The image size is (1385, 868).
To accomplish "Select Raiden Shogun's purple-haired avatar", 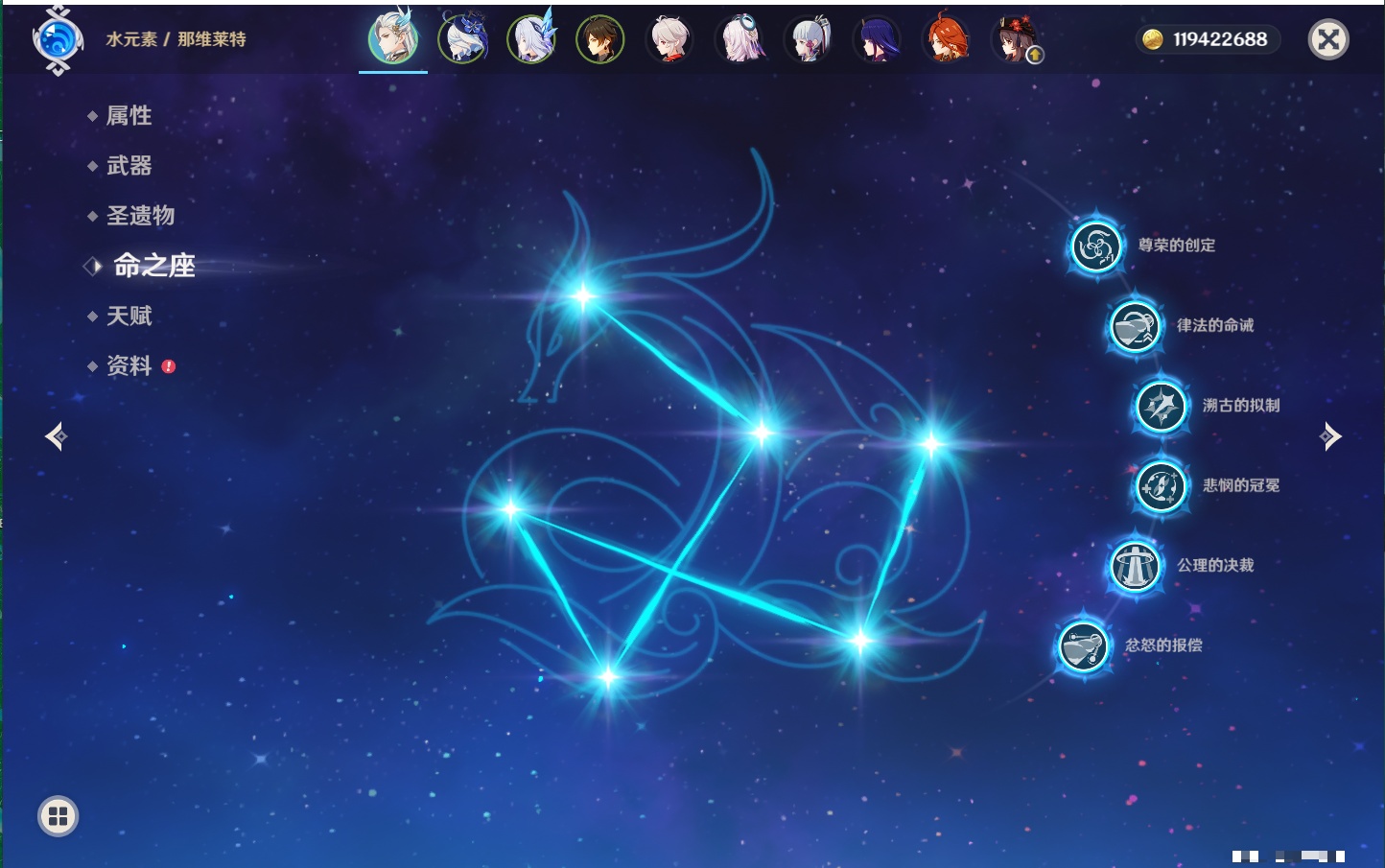I will pyautogui.click(x=877, y=39).
